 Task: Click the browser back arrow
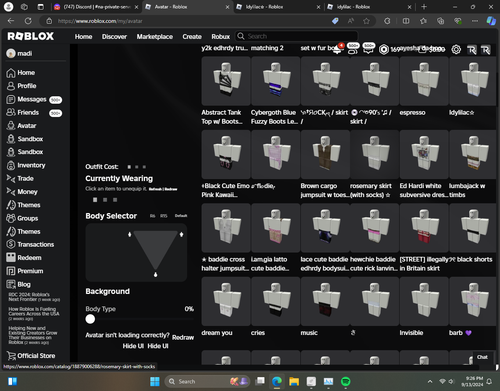tap(11, 21)
